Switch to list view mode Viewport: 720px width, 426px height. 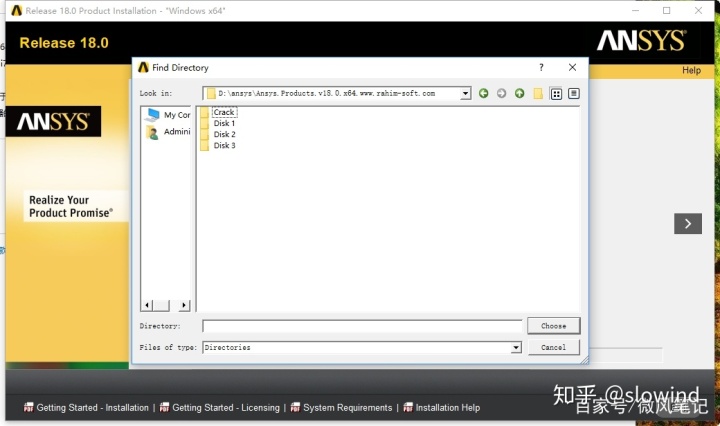(x=556, y=94)
